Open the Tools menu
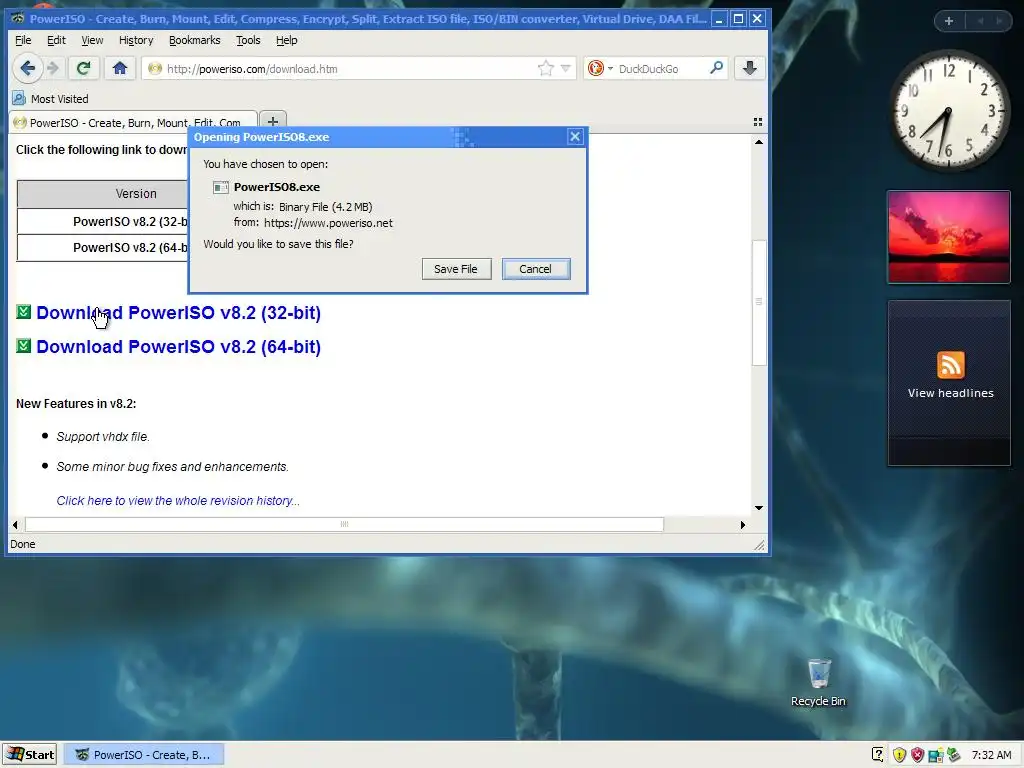The height and width of the screenshot is (768, 1024). pyautogui.click(x=248, y=40)
